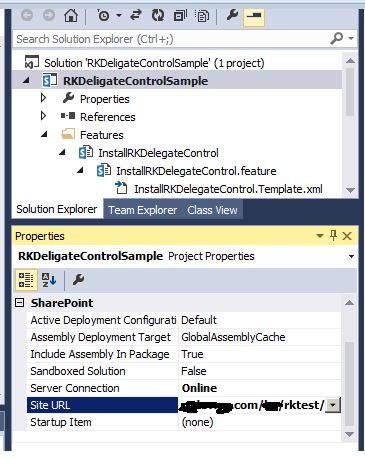Screen dimensions: 365x458
Task: Click the Pending Changes Filter clock icon
Action: [x=103, y=16]
